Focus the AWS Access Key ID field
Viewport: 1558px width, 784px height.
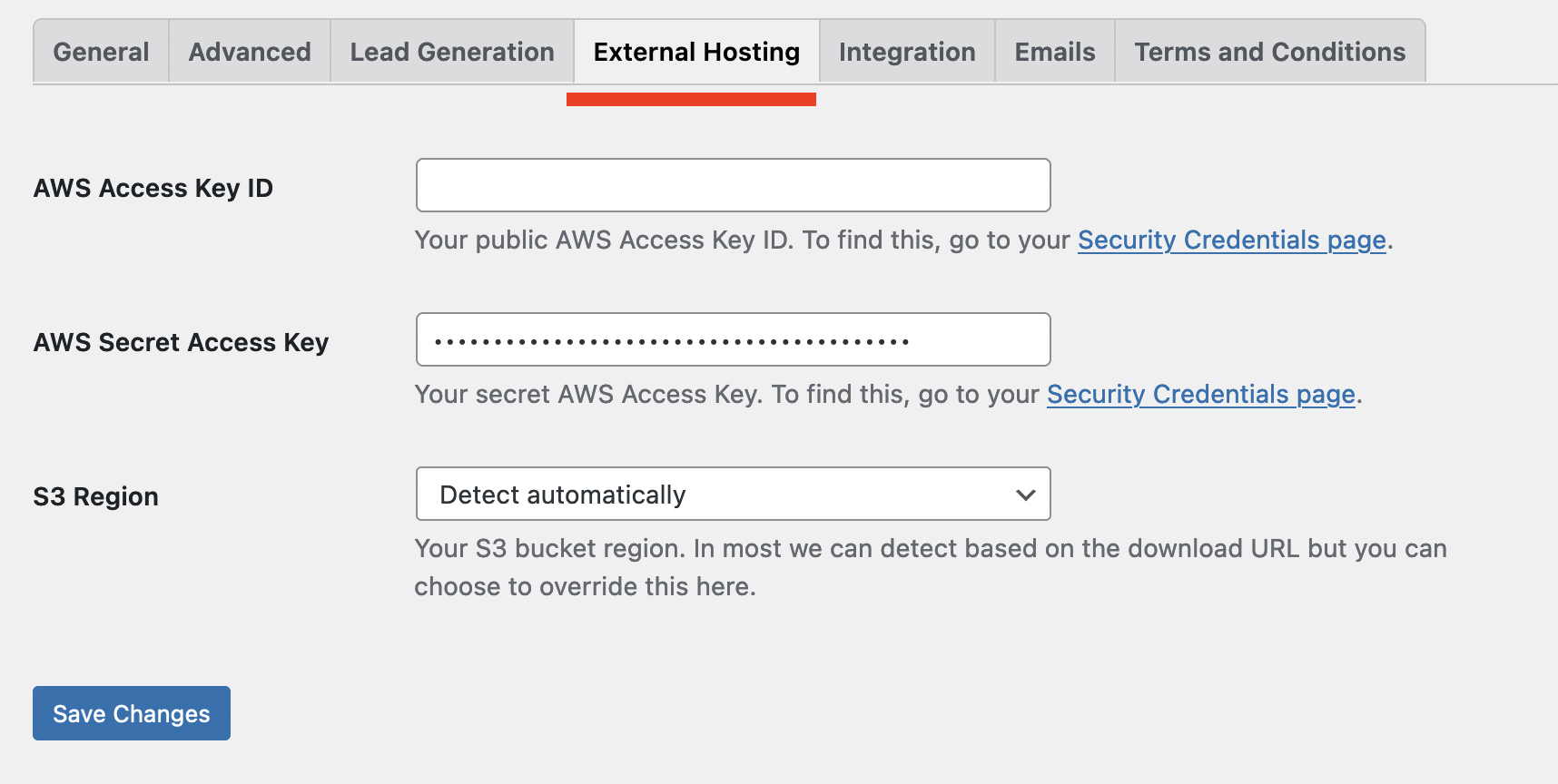[x=734, y=185]
